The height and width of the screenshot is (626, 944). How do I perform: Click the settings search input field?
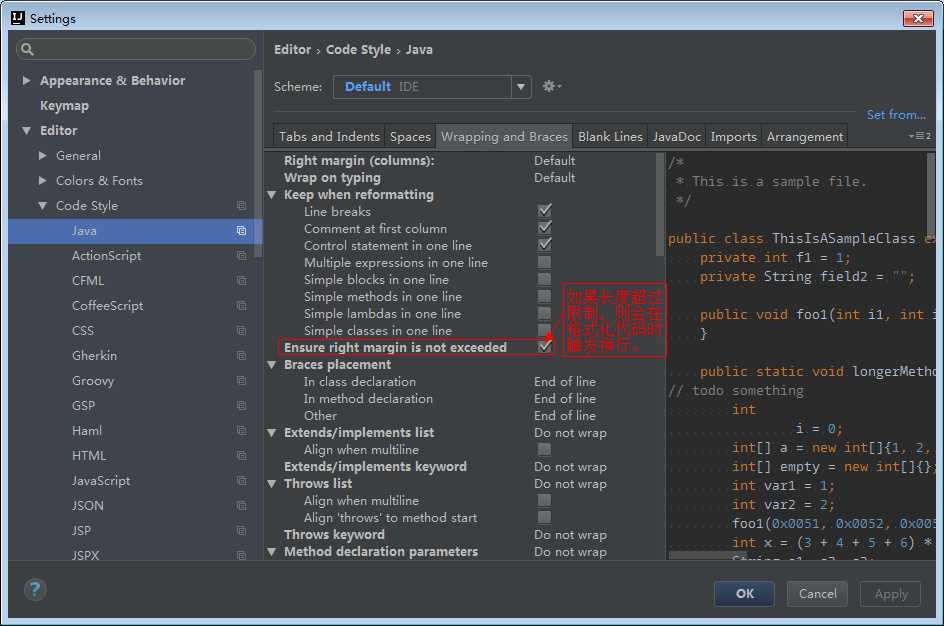[136, 49]
